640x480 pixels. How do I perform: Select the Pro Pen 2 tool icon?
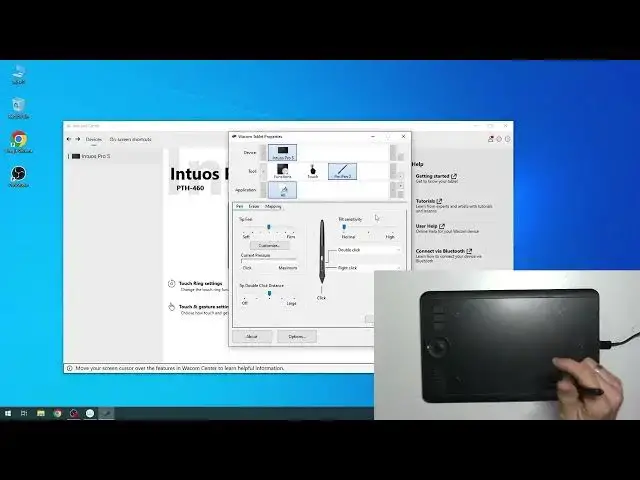(x=342, y=171)
